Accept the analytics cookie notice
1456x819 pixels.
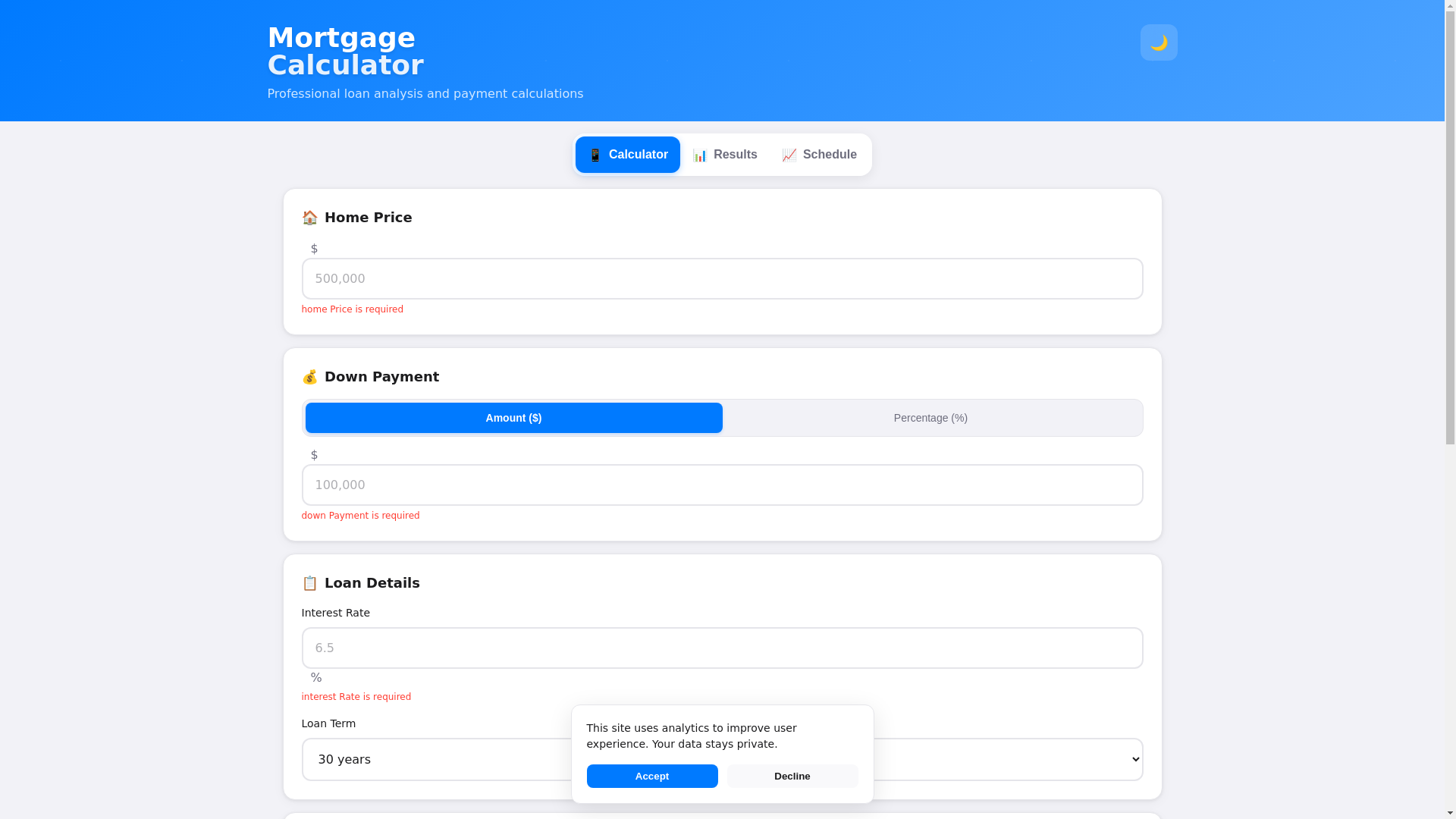pos(652,776)
